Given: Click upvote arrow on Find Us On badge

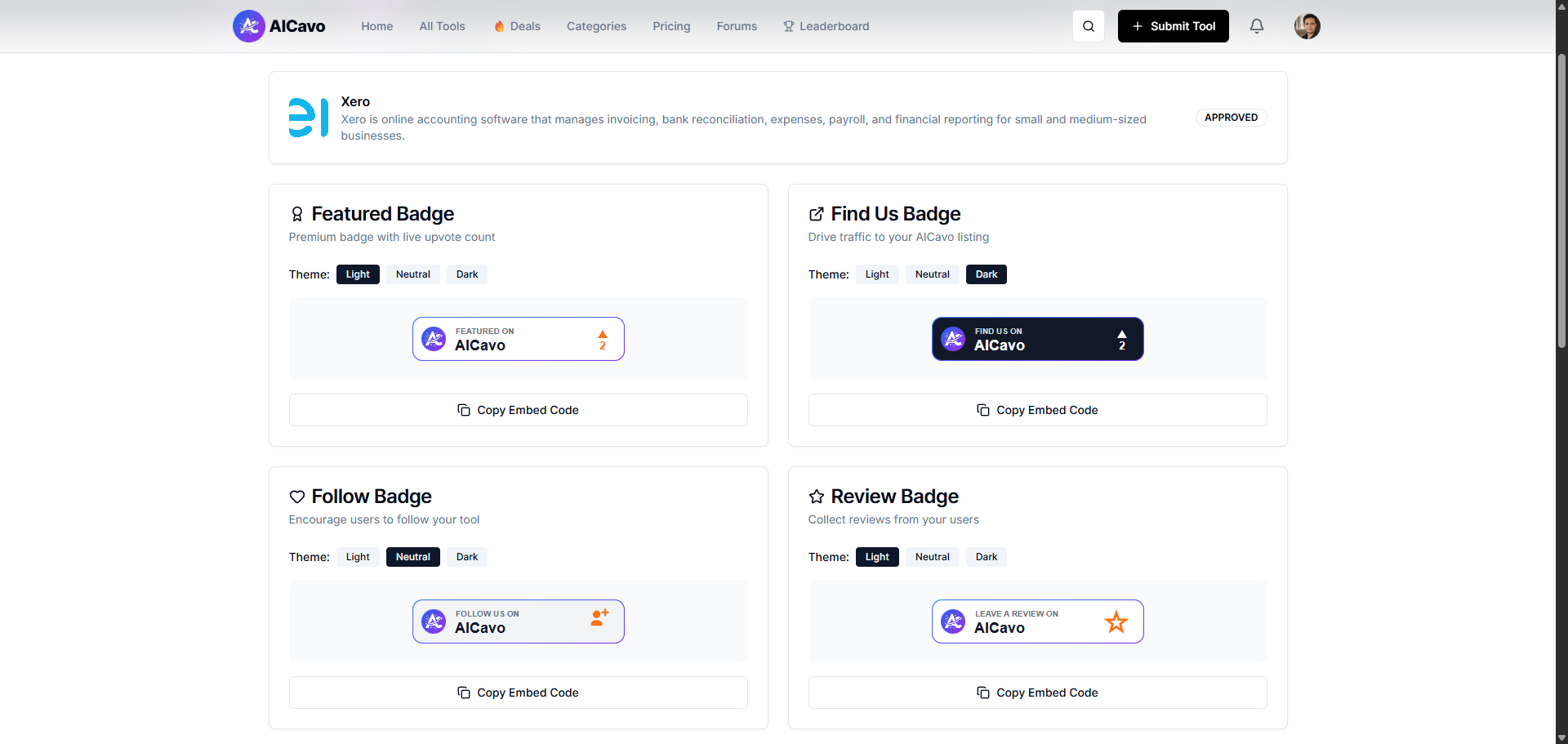Looking at the screenshot, I should (x=1122, y=335).
